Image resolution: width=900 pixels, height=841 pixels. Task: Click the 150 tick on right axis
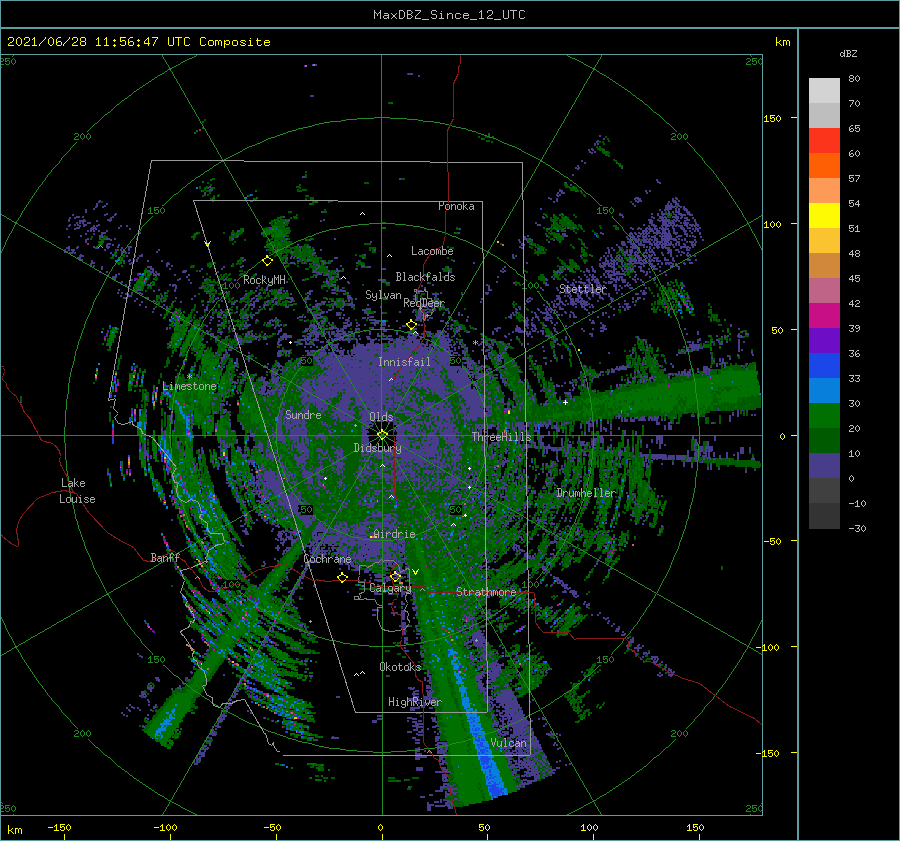pyautogui.click(x=772, y=118)
